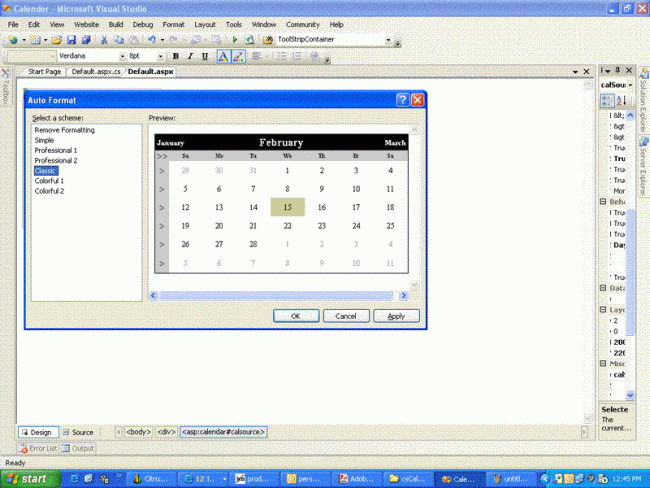Click the numbered list icon

[297, 56]
